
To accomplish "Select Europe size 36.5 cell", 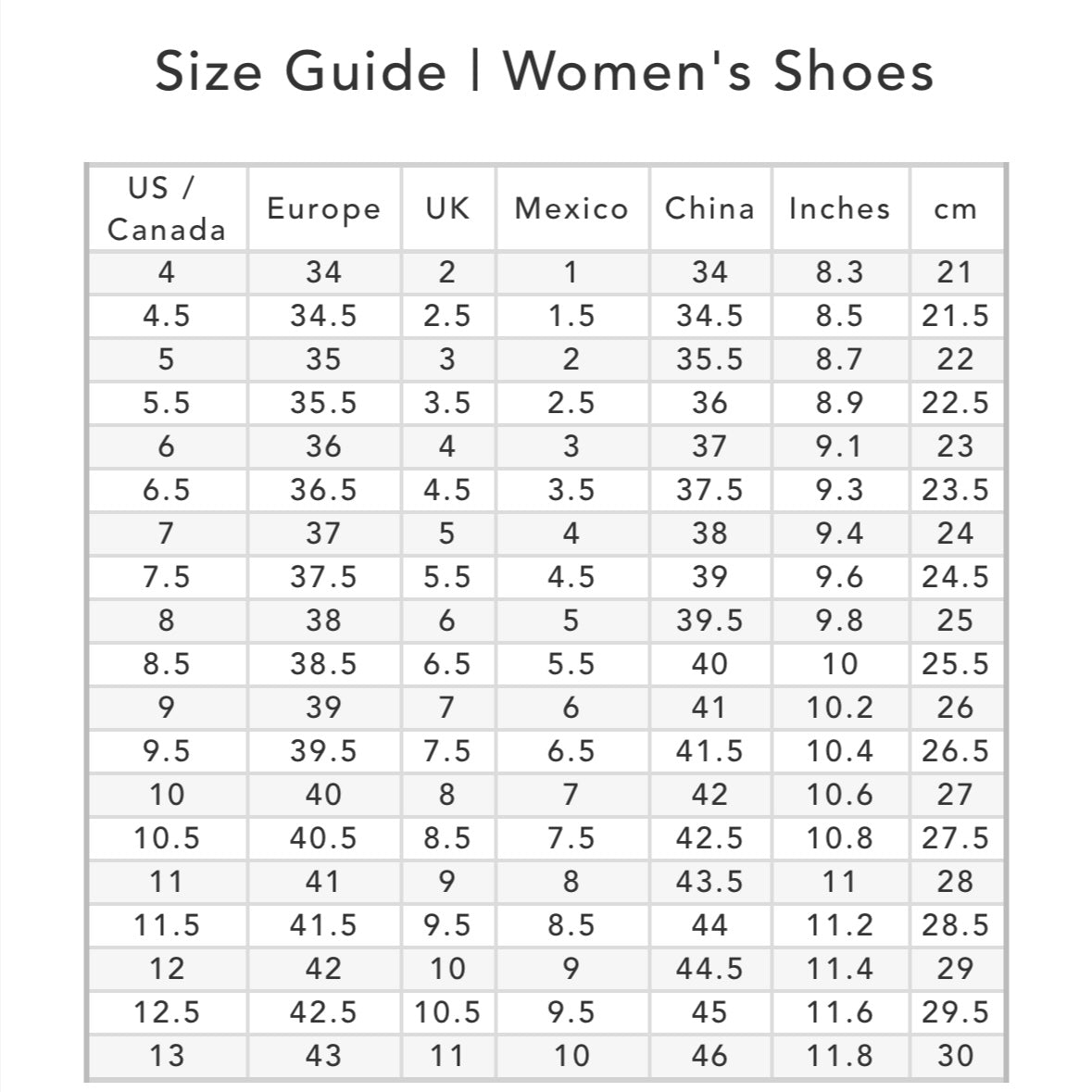I will [x=323, y=490].
